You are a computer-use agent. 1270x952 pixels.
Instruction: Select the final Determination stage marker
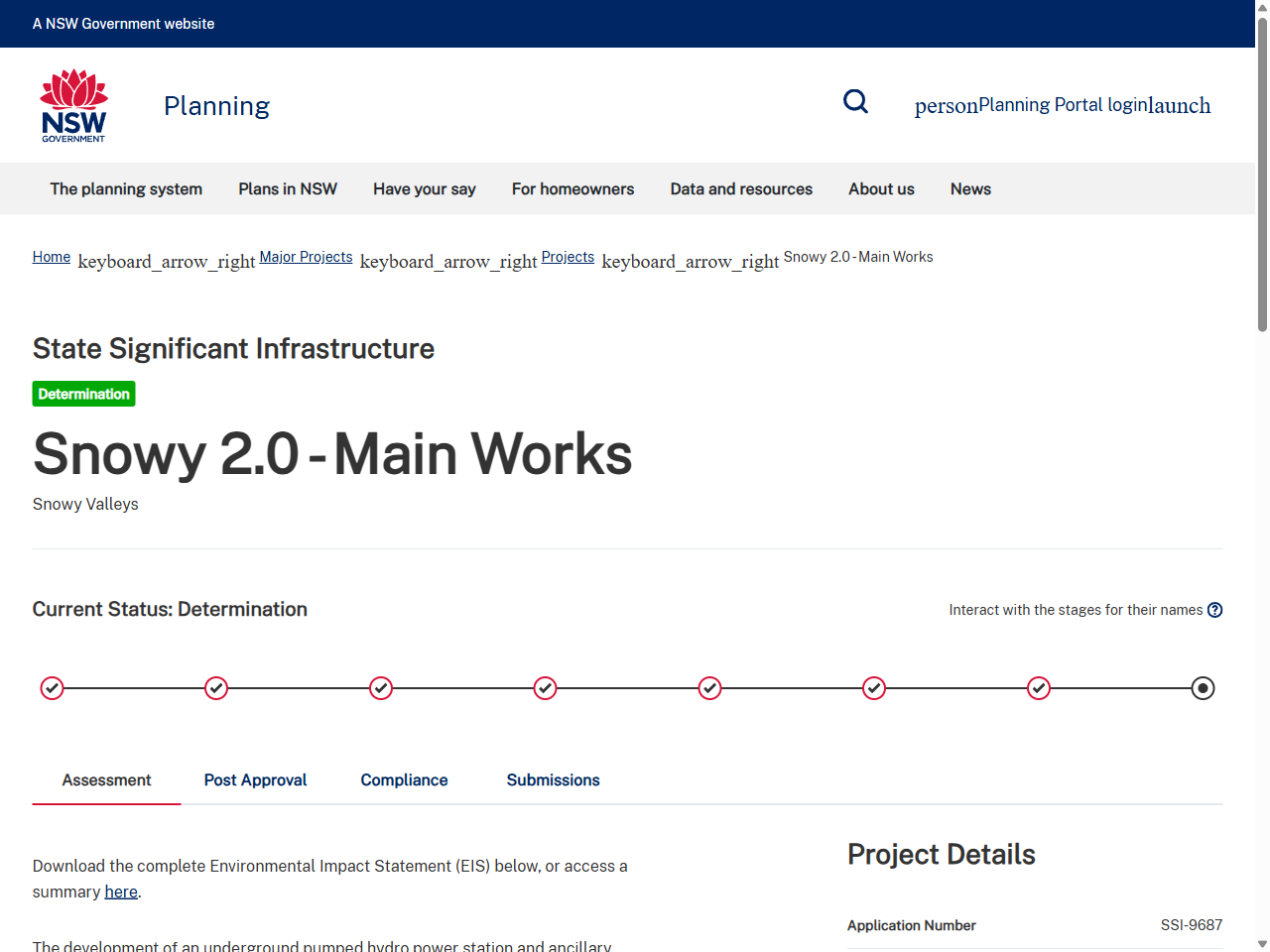point(1203,688)
